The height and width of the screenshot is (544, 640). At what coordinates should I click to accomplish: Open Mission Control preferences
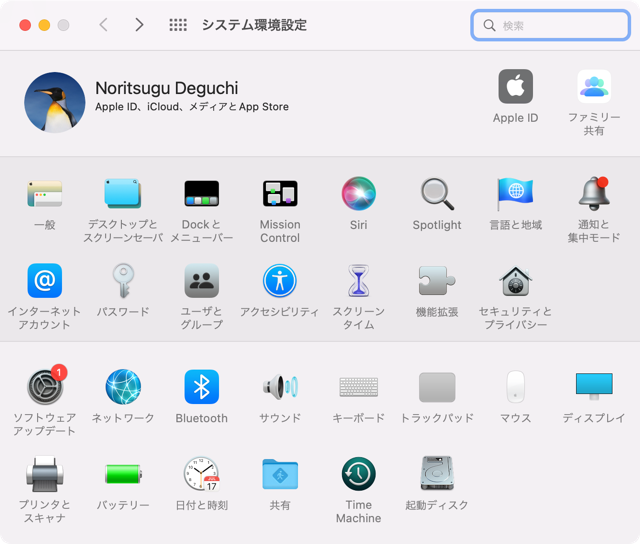(280, 194)
